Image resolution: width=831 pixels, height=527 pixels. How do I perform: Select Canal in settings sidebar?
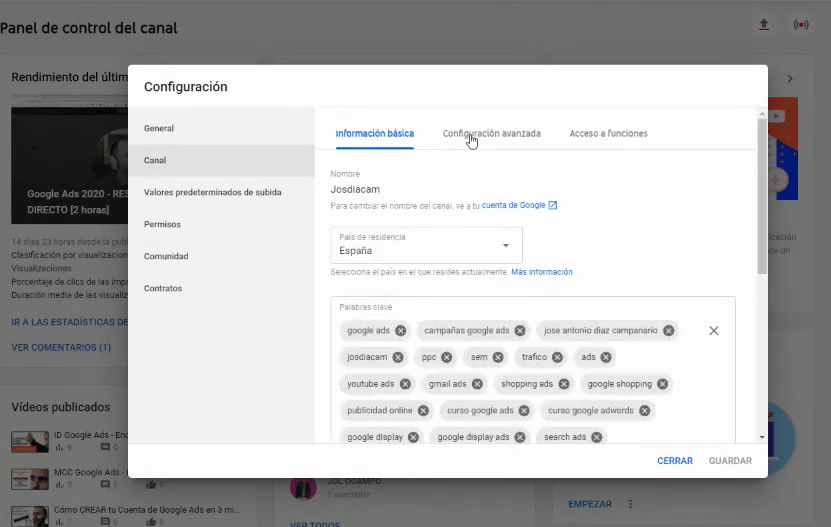point(222,160)
